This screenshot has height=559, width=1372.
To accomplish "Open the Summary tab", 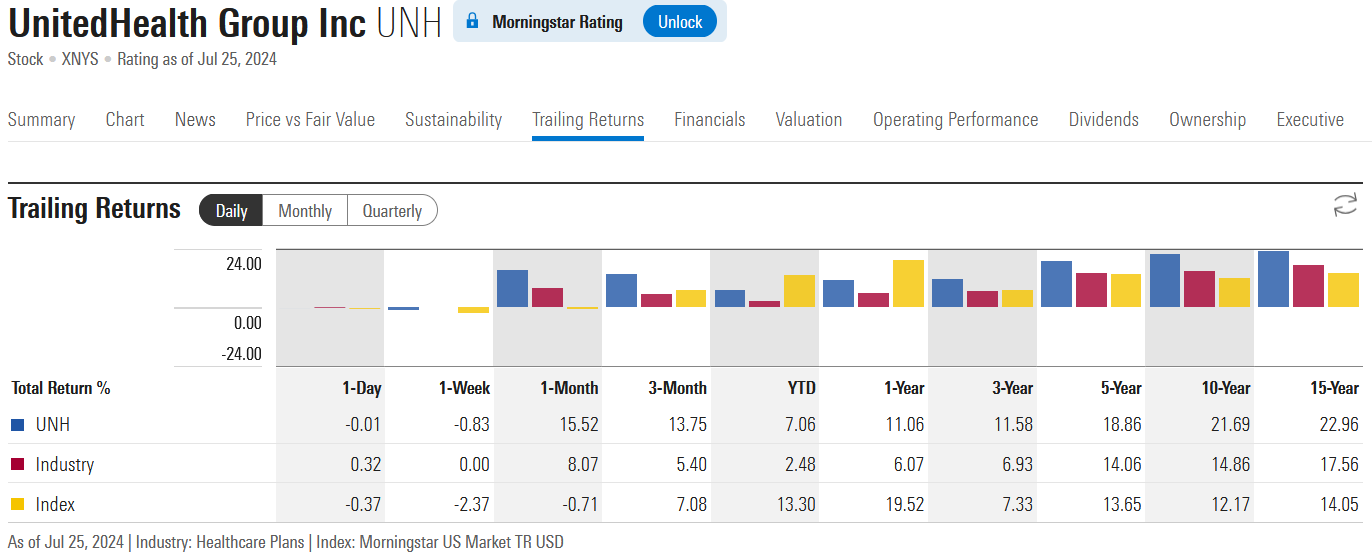I will pos(41,119).
